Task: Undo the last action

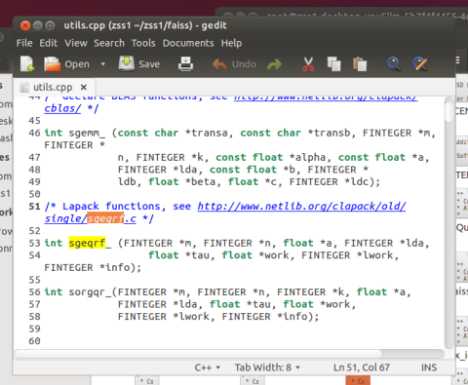Action: pos(234,64)
